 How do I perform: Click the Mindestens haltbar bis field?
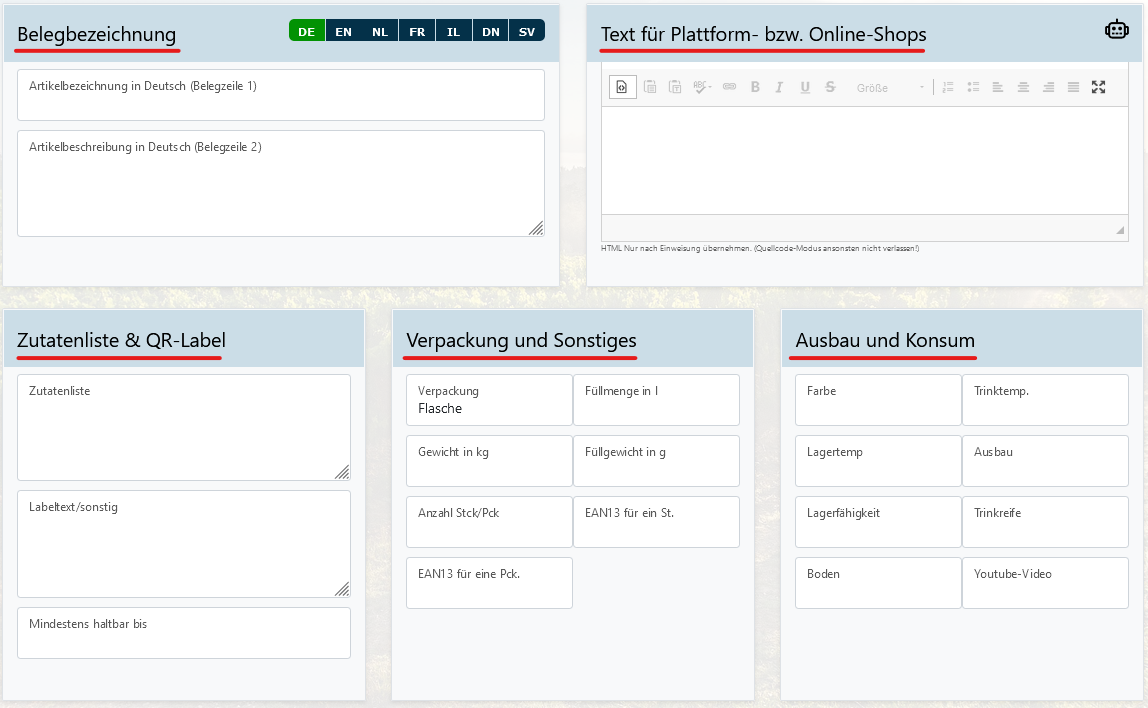coord(184,633)
